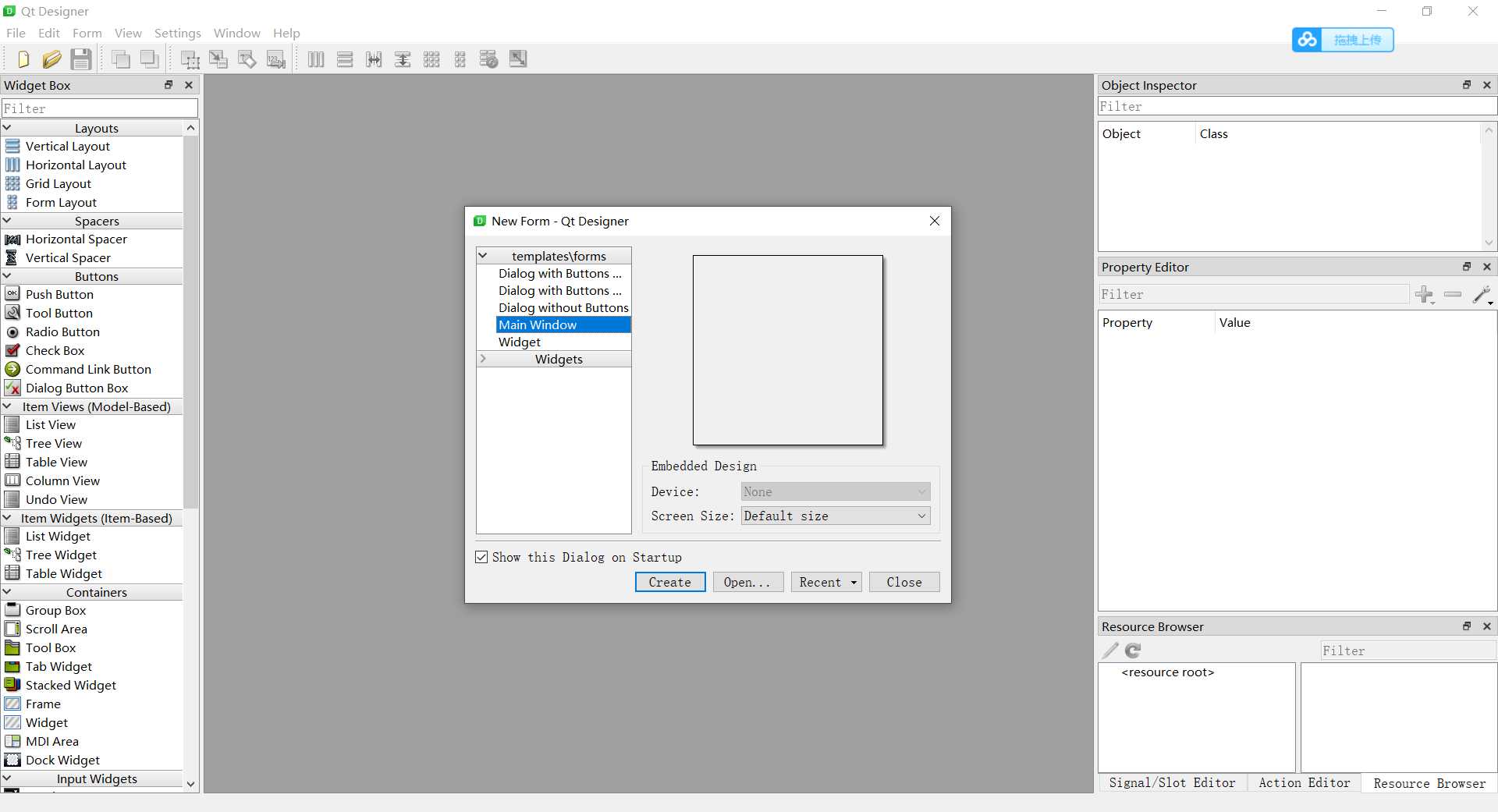Open the File menu
The width and height of the screenshot is (1498, 812).
pos(16,33)
